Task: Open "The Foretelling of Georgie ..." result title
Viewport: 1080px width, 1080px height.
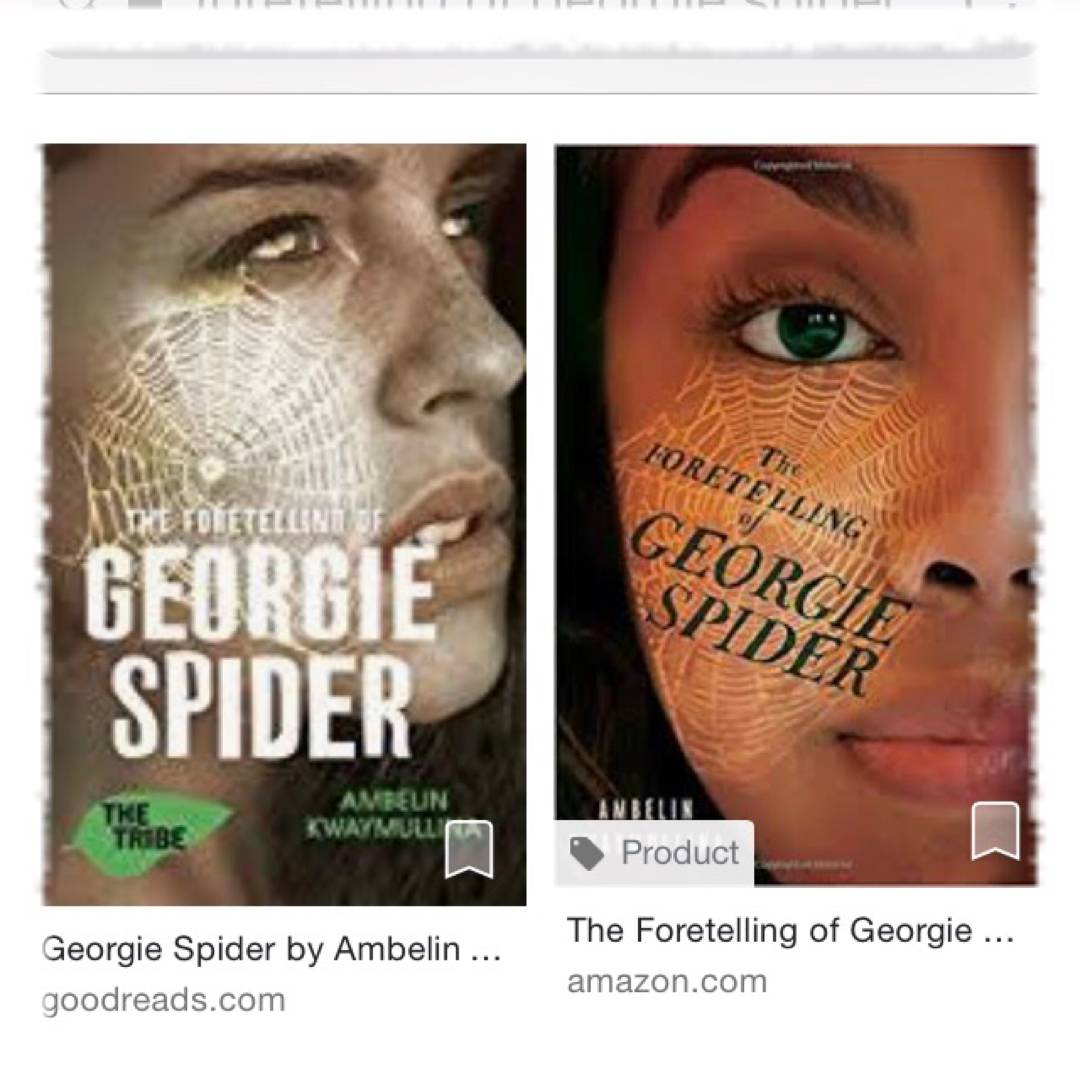Action: coord(790,931)
